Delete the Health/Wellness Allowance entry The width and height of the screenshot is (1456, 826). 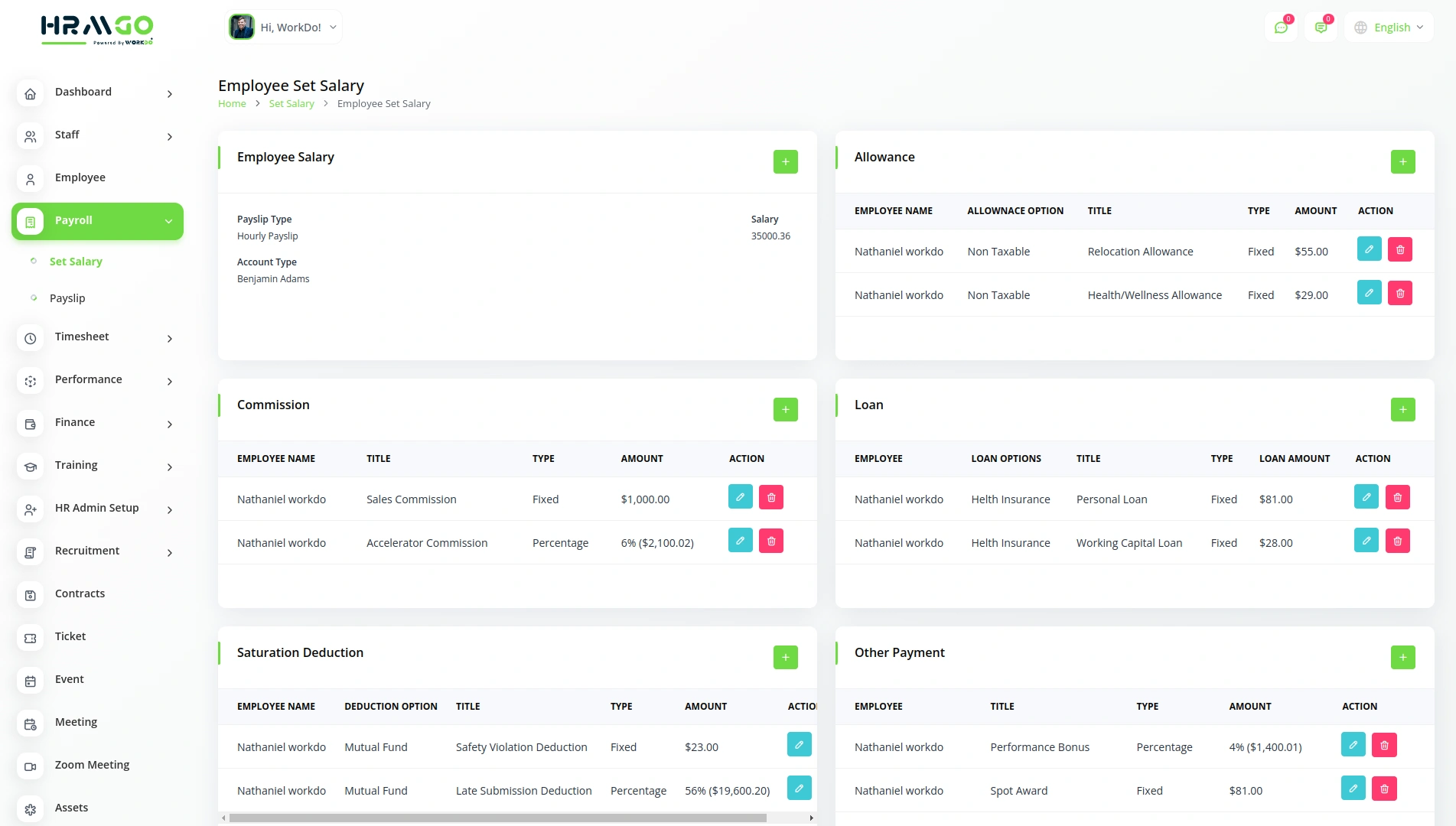(x=1399, y=294)
